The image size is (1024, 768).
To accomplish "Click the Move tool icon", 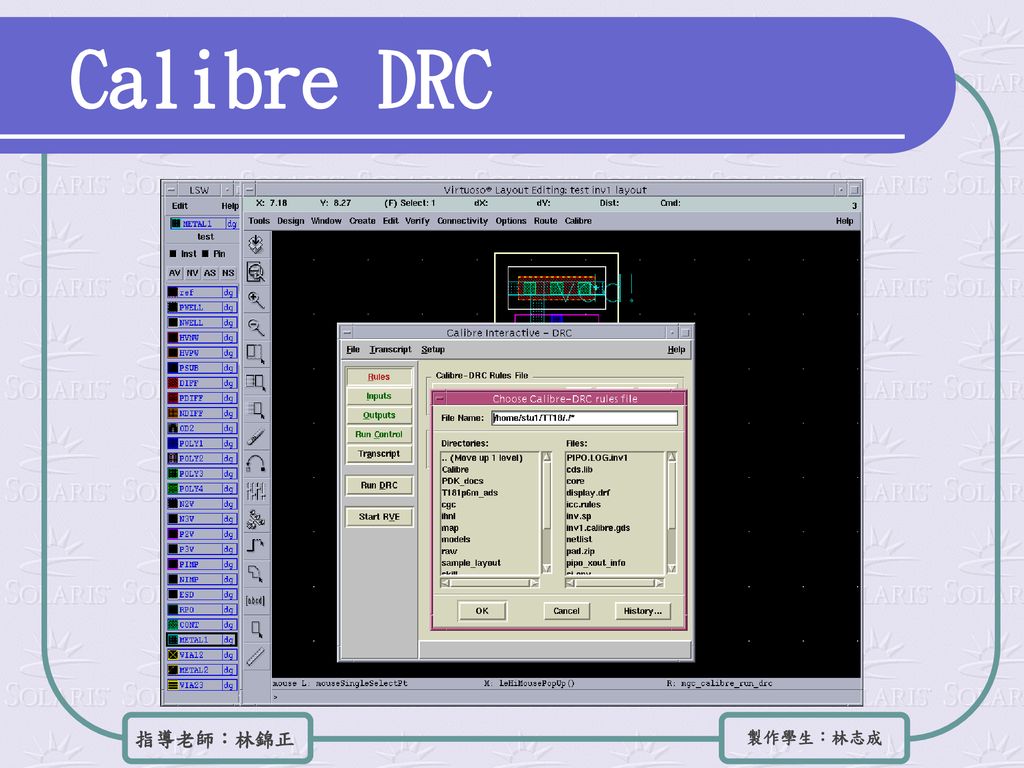I will 256,409.
